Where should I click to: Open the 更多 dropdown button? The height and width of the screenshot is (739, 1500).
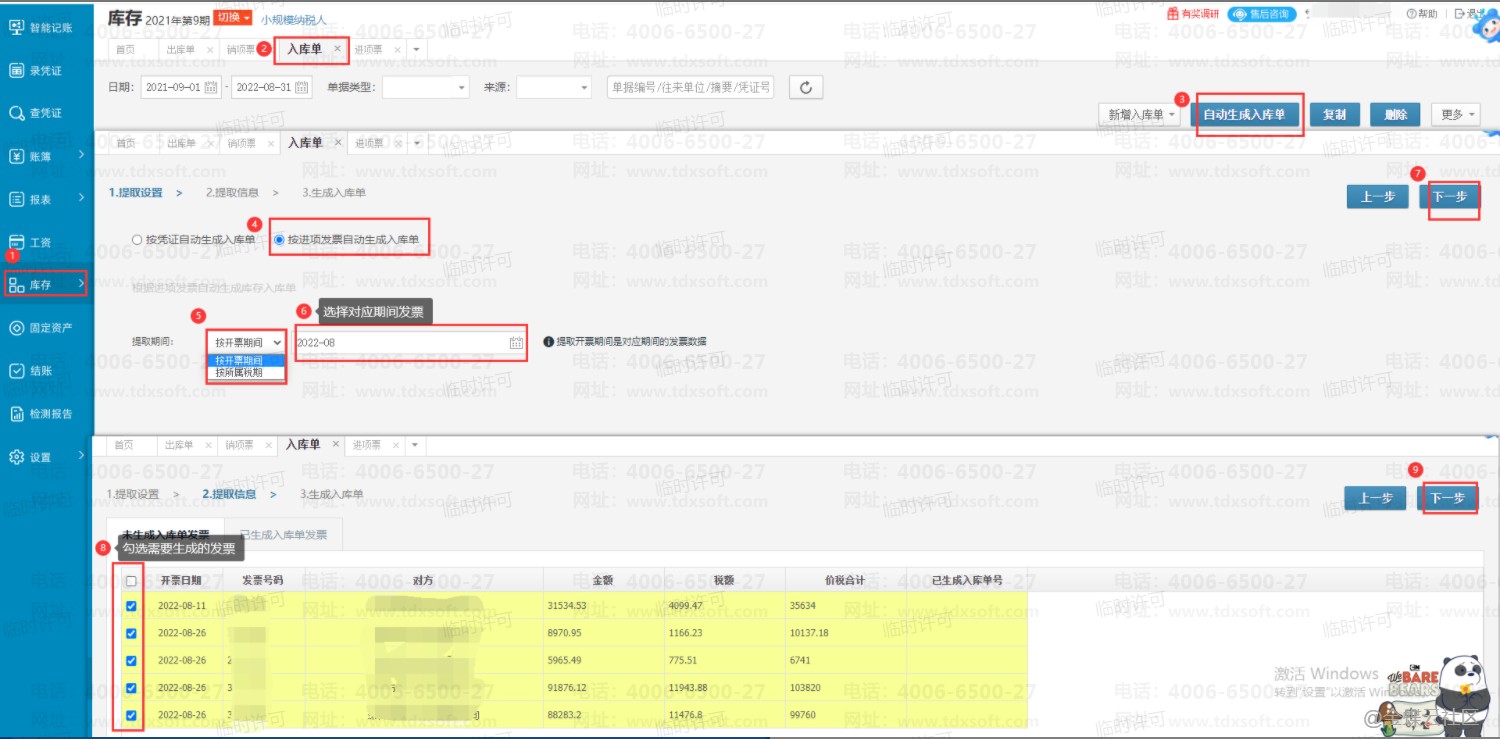(1455, 115)
